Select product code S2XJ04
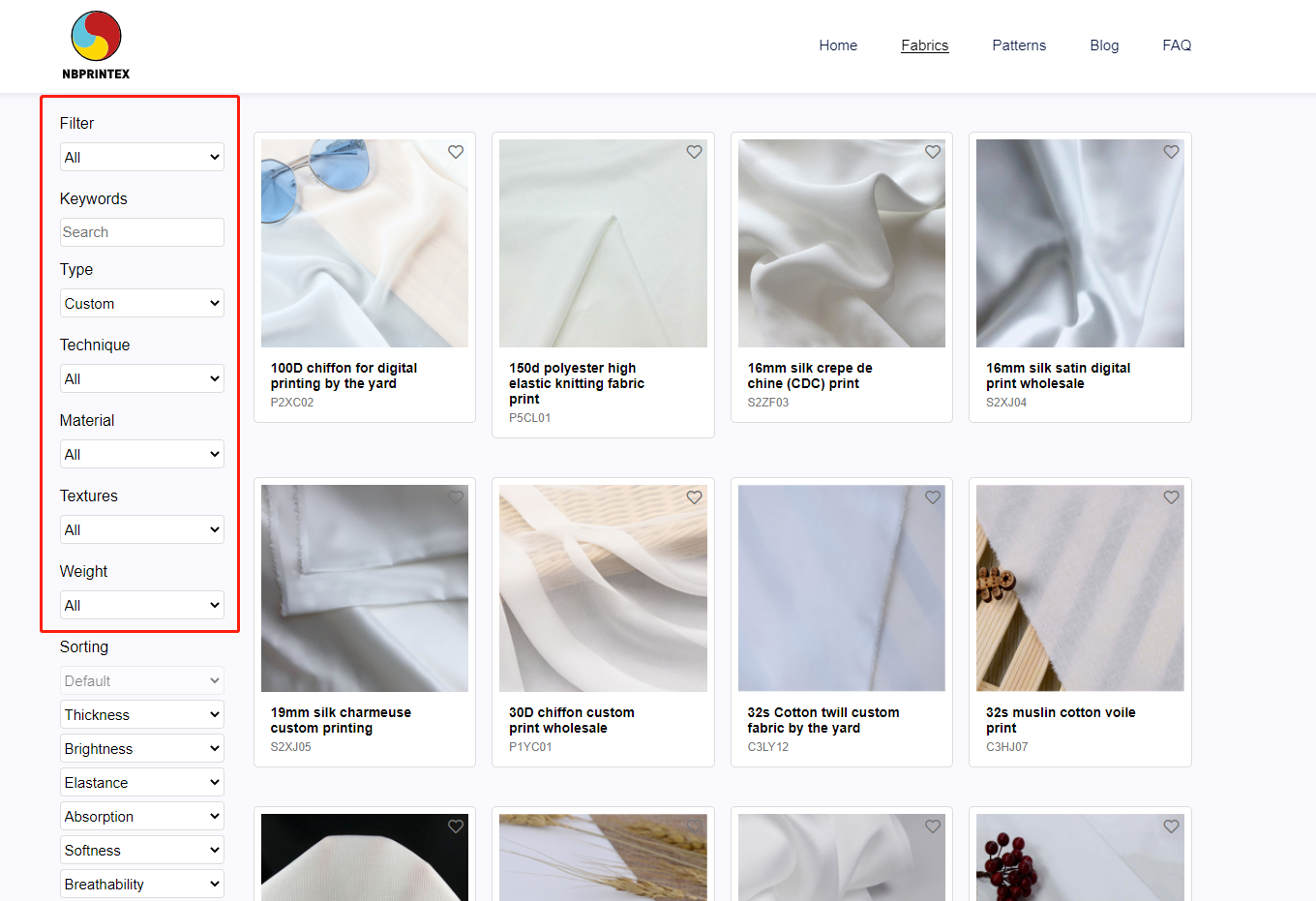Viewport: 1316px width, 901px height. [1006, 403]
